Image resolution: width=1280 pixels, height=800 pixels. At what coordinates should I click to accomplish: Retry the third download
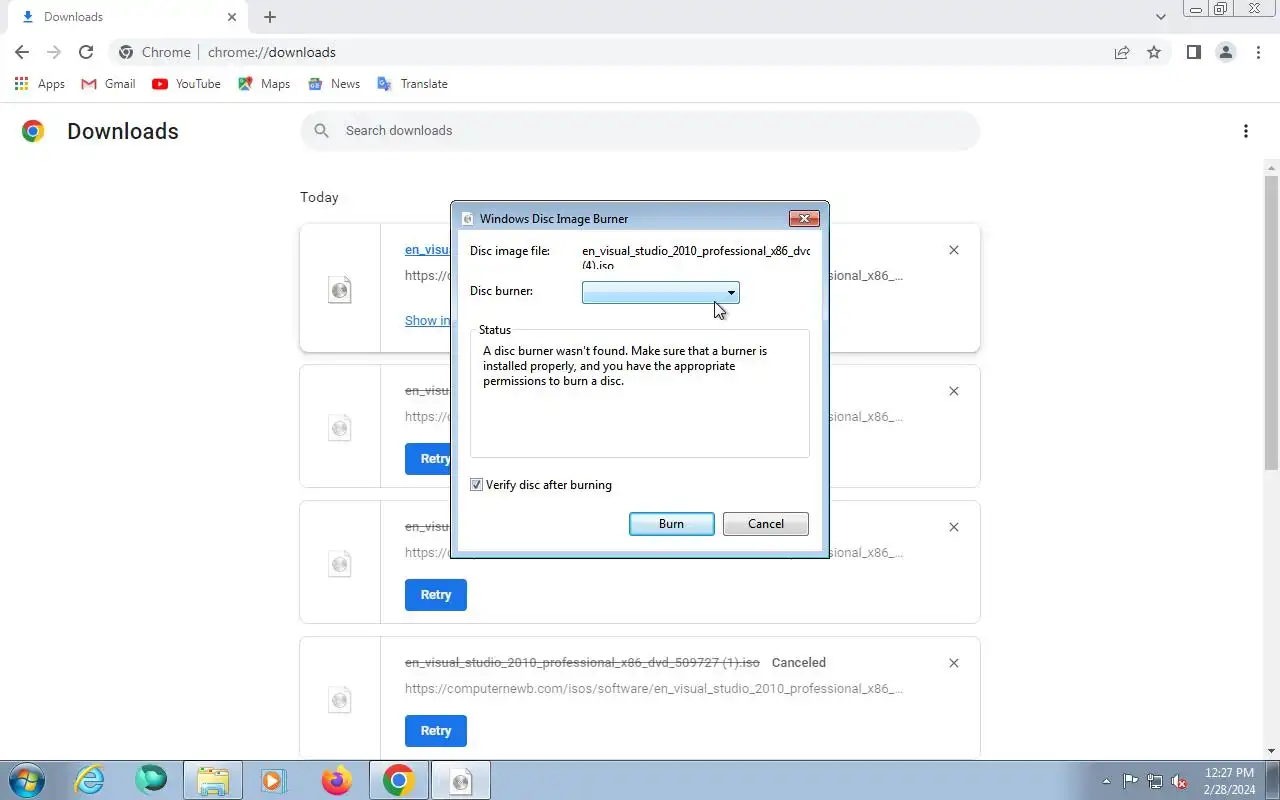click(436, 595)
